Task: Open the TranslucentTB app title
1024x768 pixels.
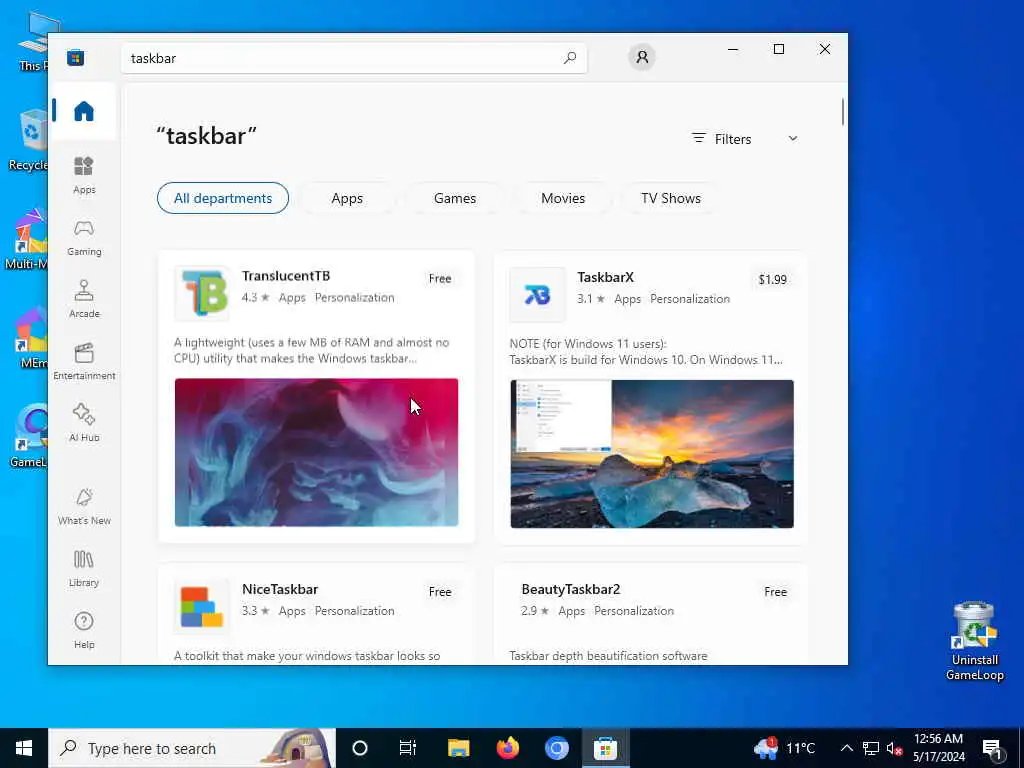Action: 285,276
